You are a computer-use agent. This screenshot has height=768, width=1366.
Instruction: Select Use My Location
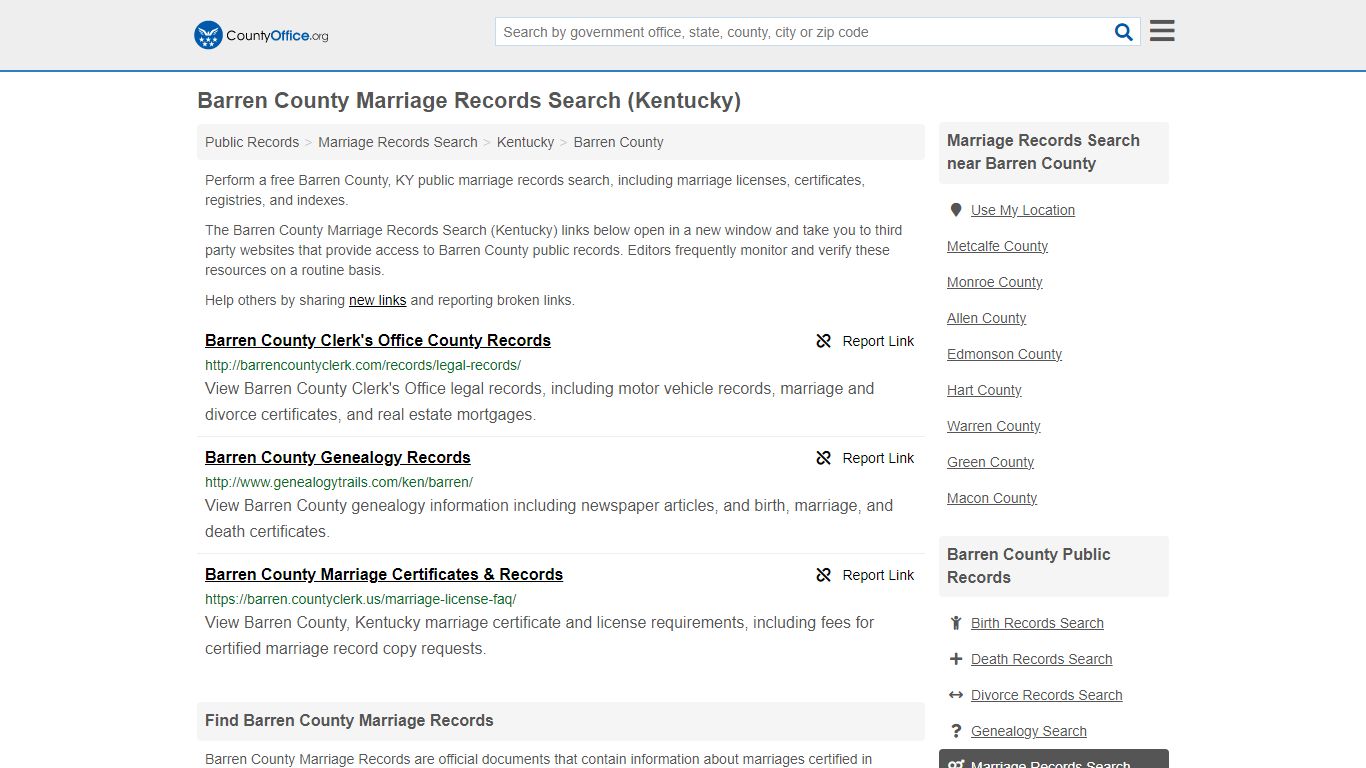[1023, 210]
